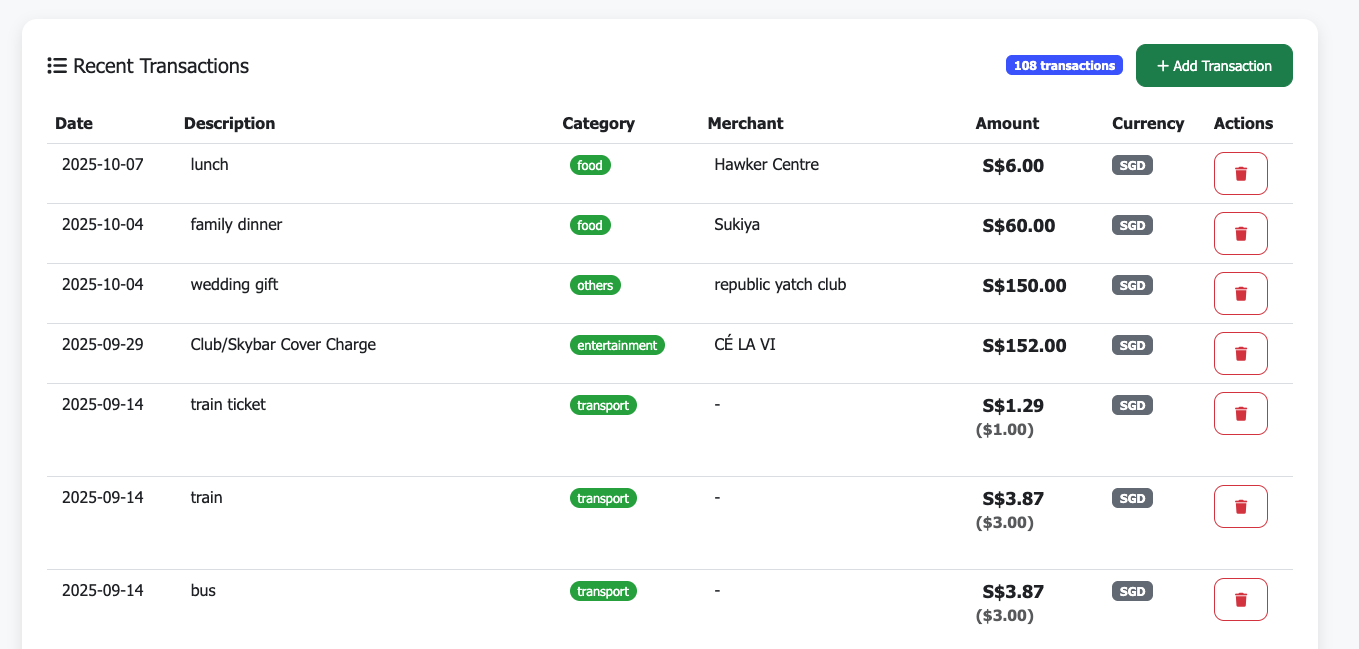Select the entertainment category tag
The image size is (1359, 649).
617,345
